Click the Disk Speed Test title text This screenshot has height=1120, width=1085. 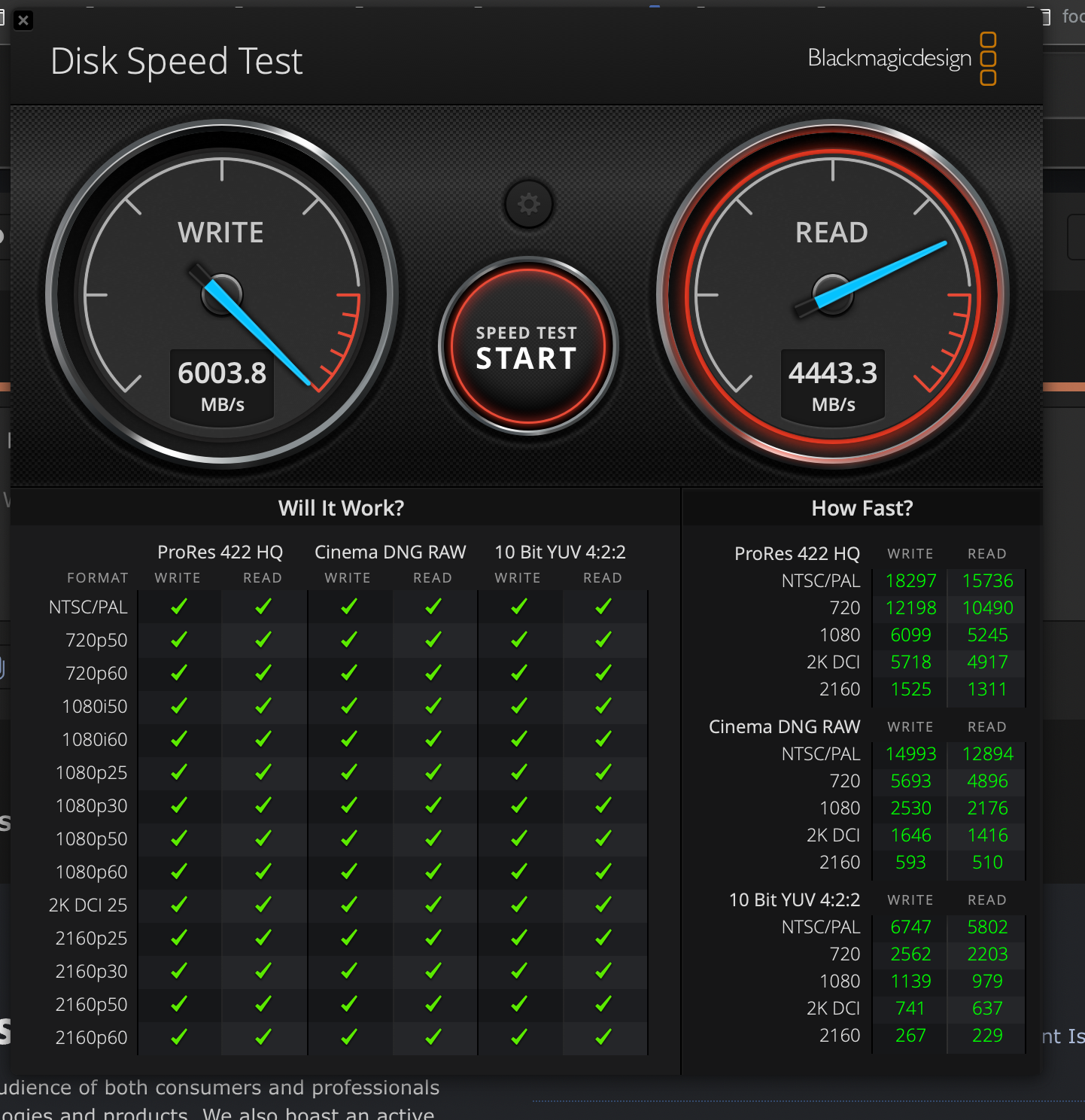(176, 62)
